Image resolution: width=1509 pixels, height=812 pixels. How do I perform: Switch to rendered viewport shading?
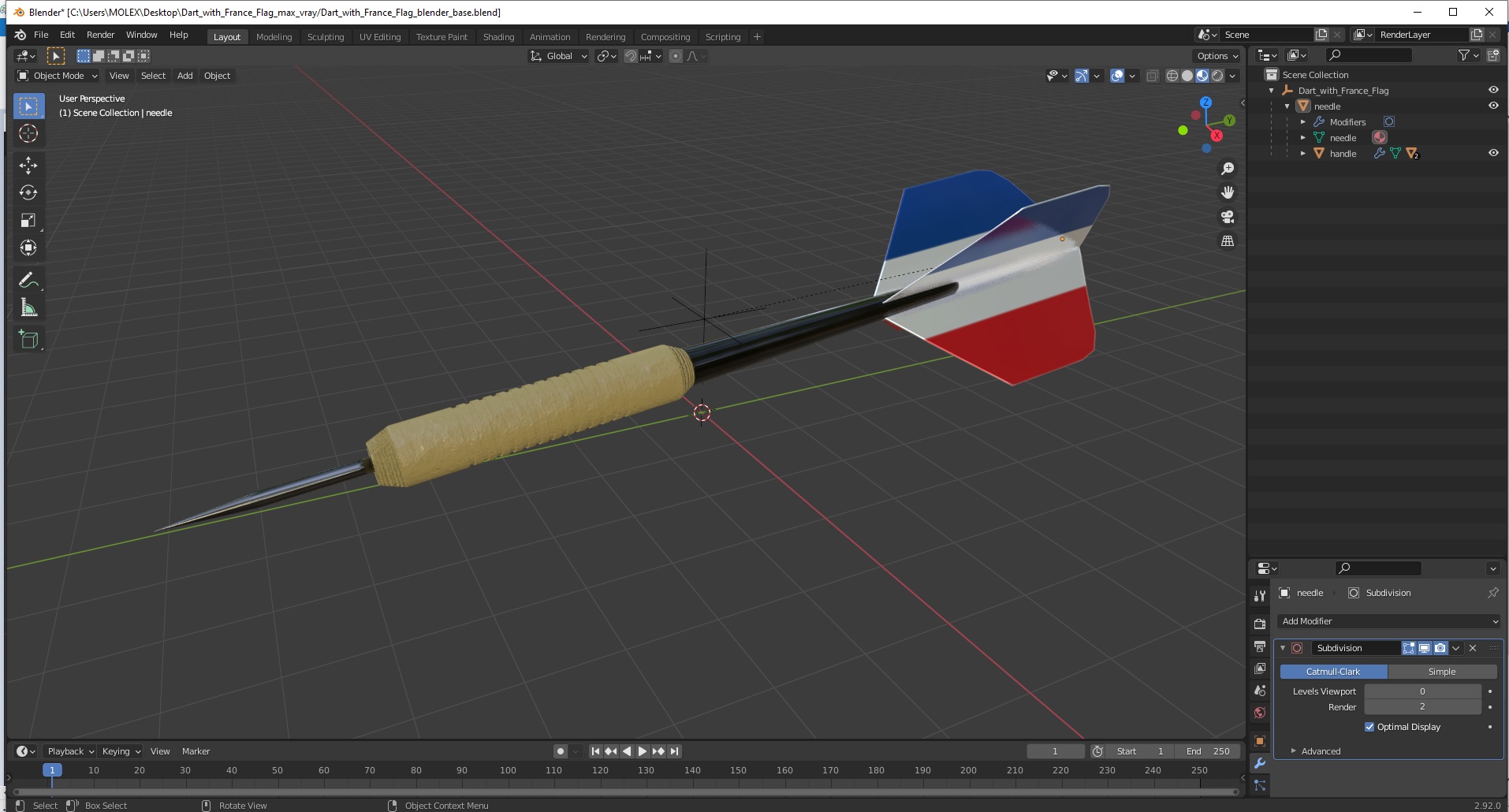coord(1218,76)
